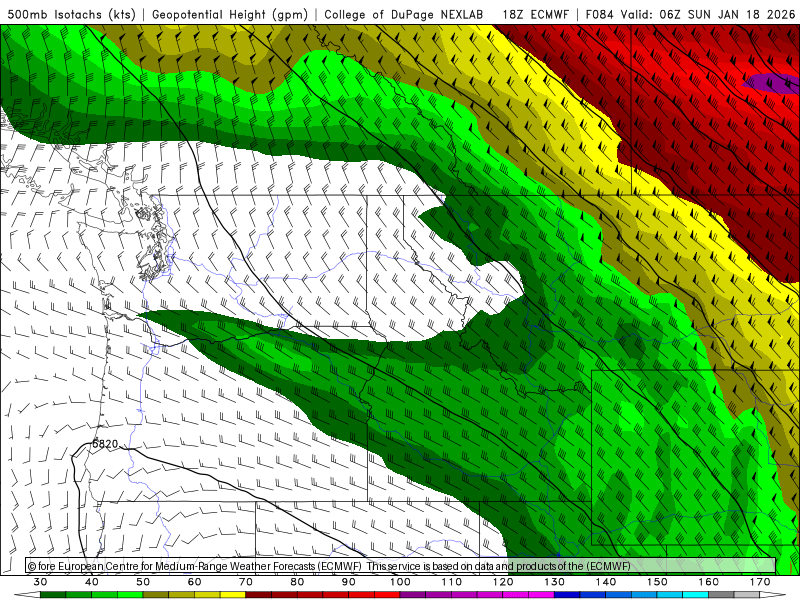This screenshot has width=800, height=600.
Task: Click the purple wind maximum on the map
Action: 771,83
